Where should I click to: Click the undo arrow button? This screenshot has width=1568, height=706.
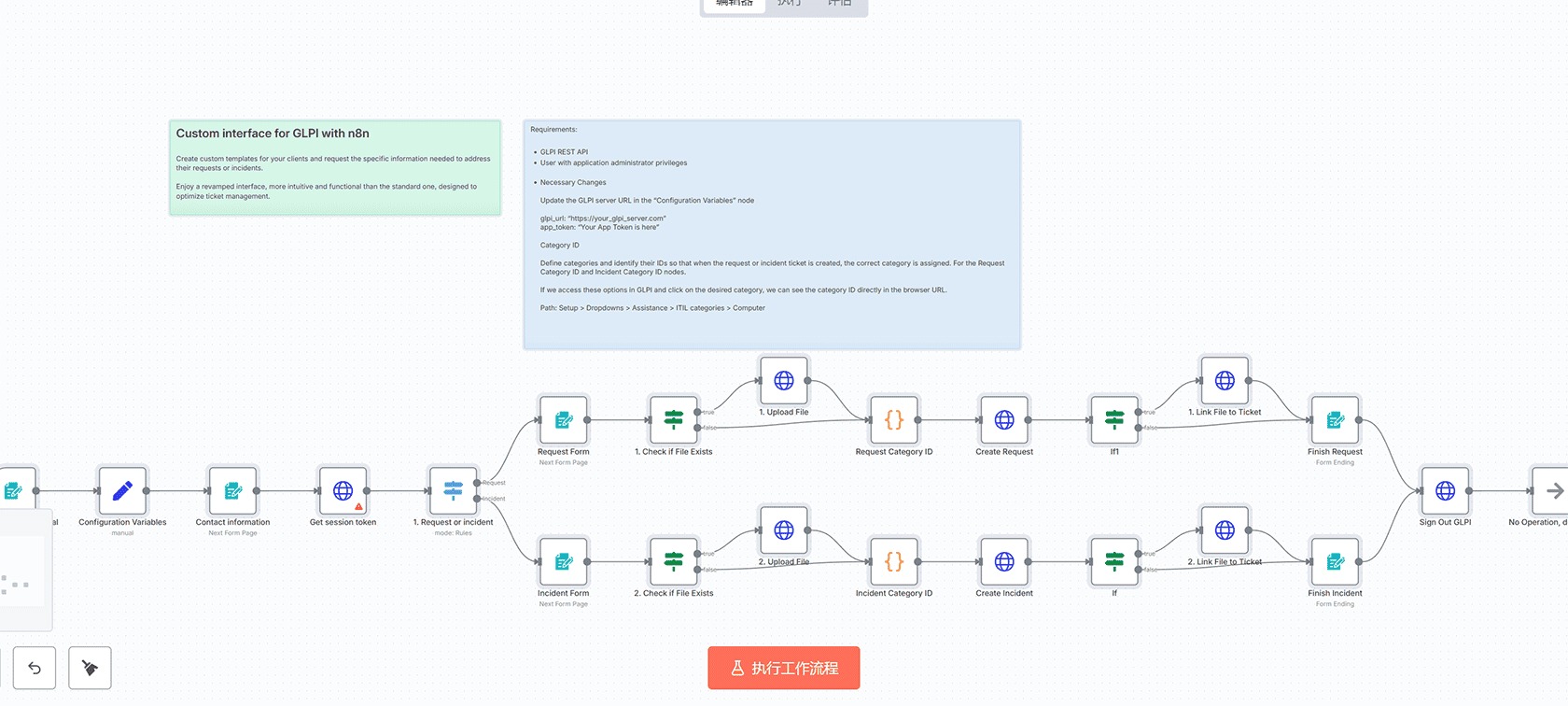(35, 668)
